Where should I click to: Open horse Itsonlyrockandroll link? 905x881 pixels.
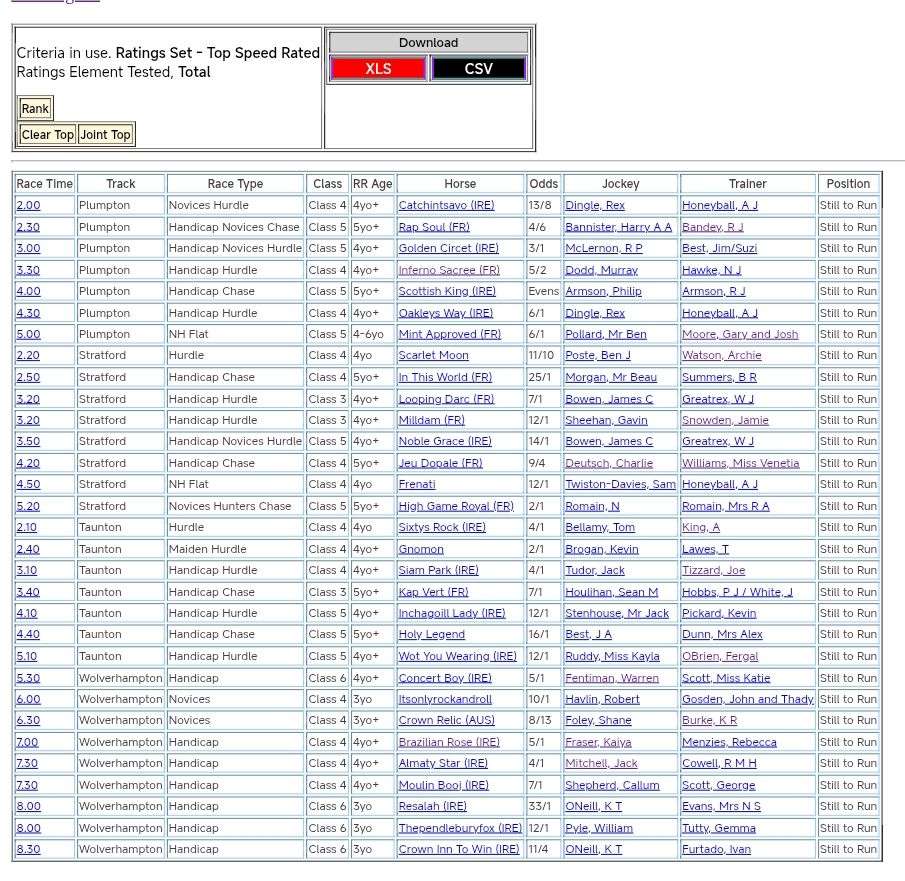point(445,699)
